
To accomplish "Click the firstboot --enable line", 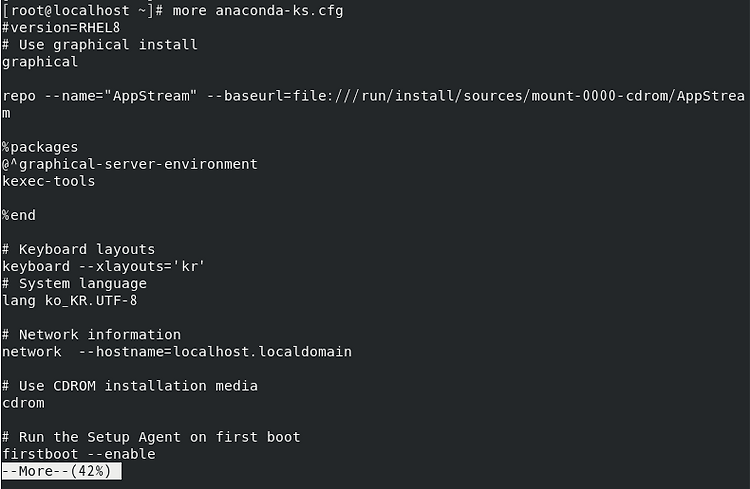I will coord(78,454).
